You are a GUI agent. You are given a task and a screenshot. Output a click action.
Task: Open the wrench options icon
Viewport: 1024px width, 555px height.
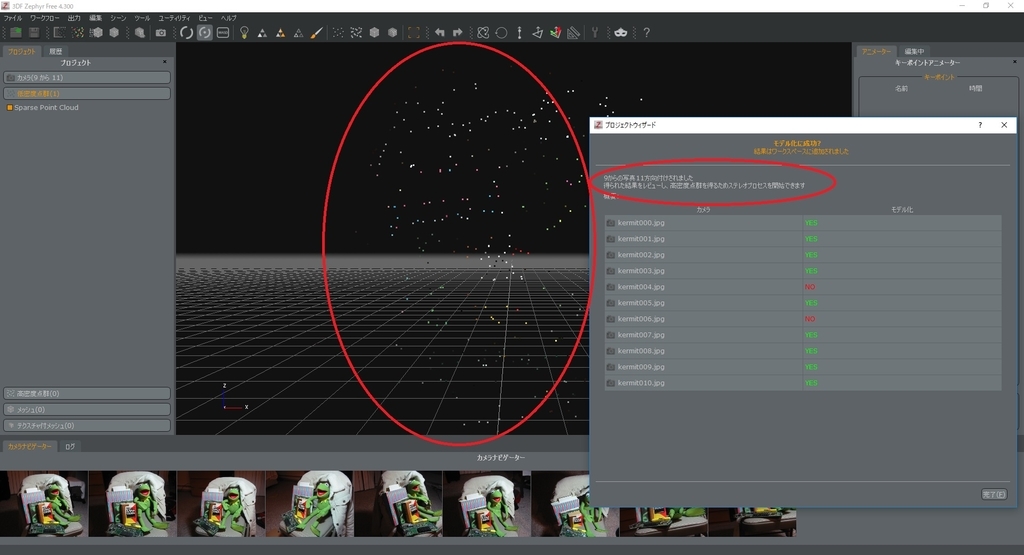tap(595, 32)
